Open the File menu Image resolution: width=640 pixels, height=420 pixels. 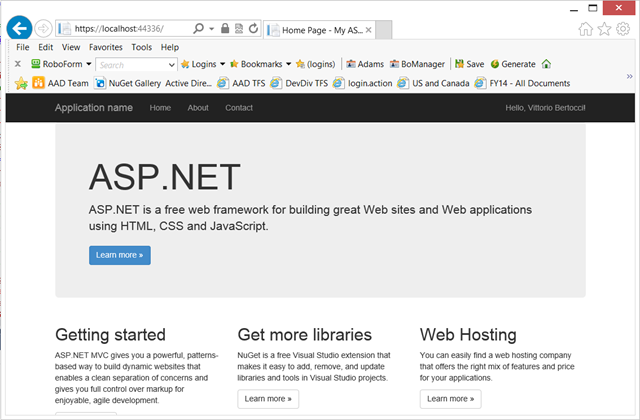[23, 47]
